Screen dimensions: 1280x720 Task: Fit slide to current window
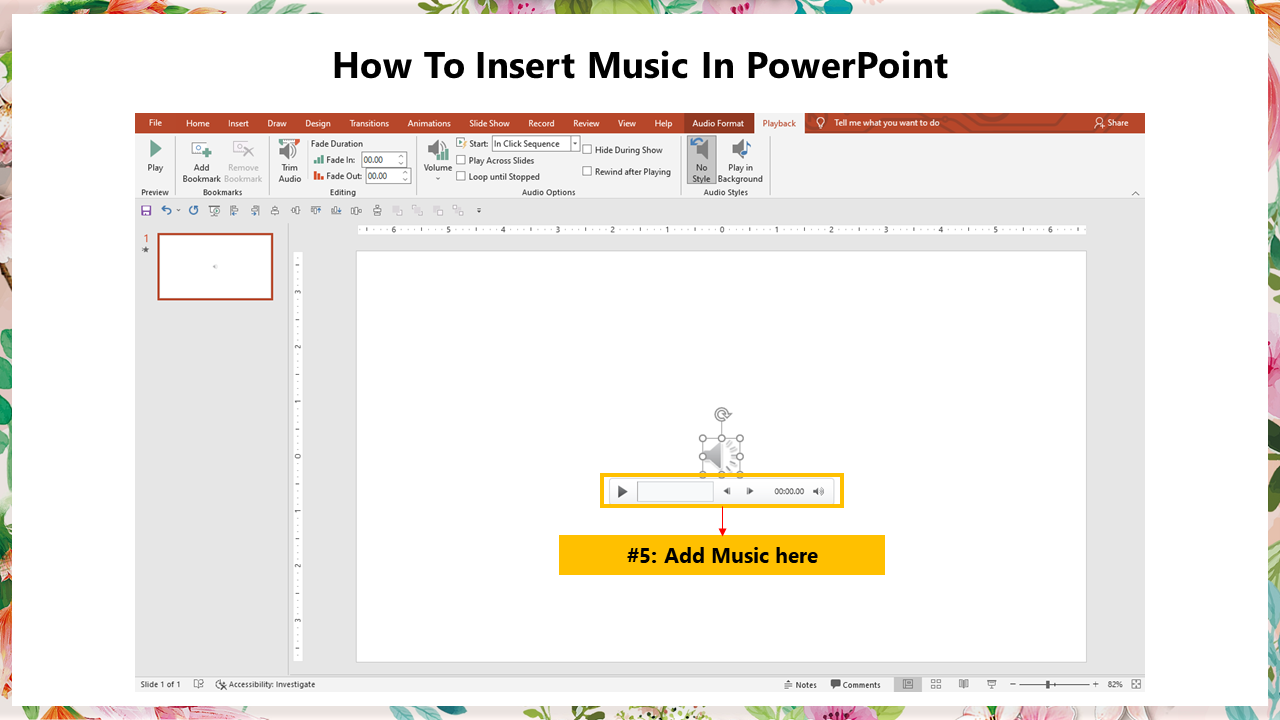(1136, 684)
